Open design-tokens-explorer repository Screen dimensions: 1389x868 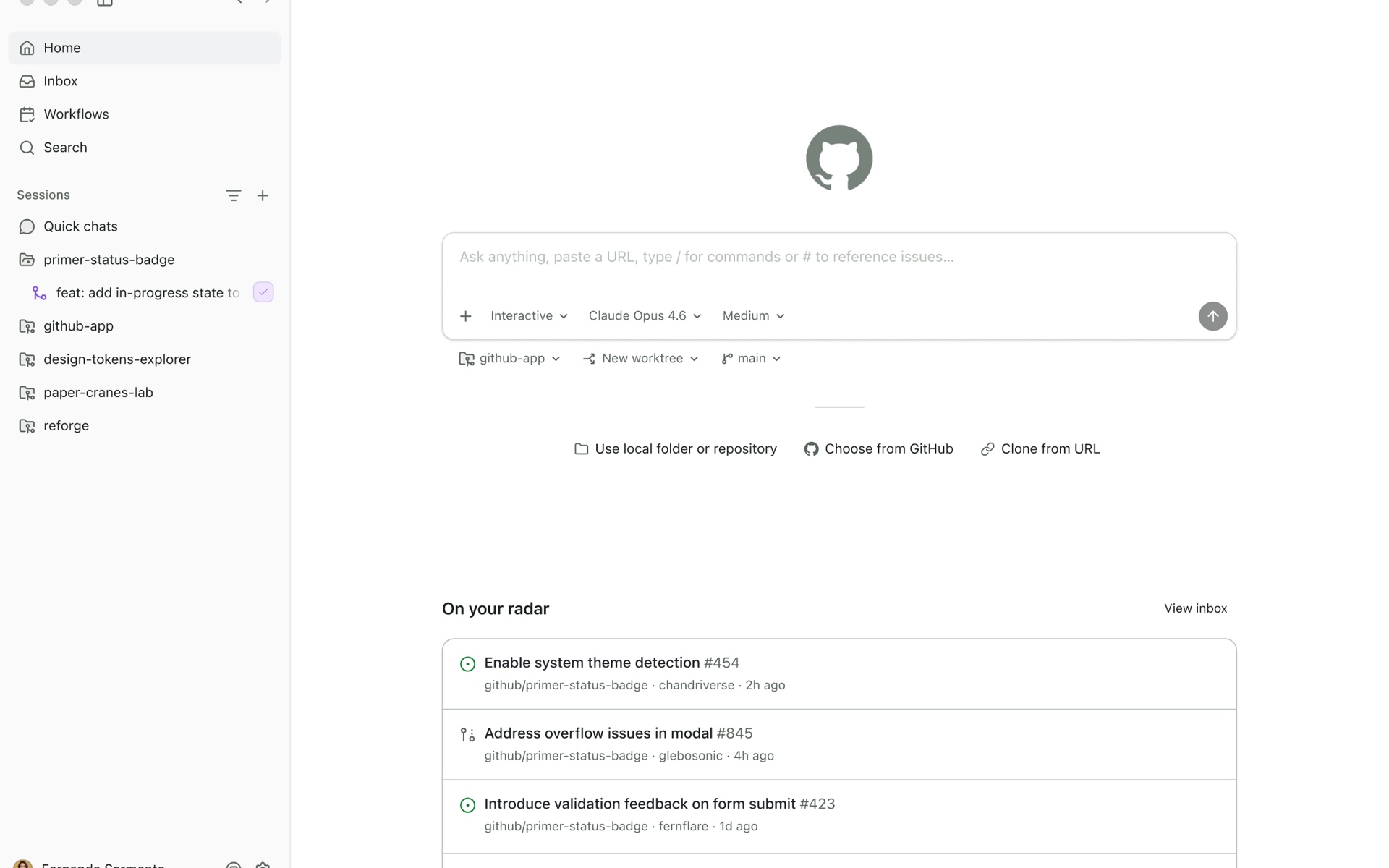145,359
